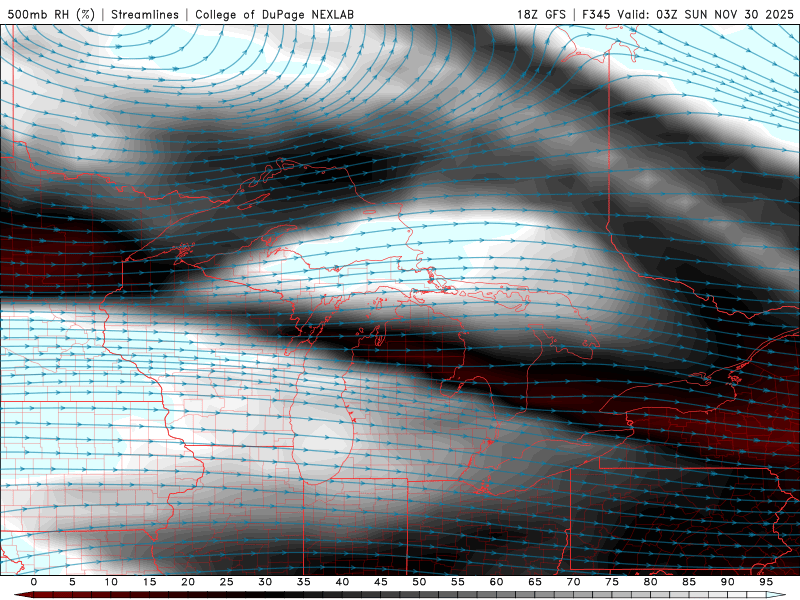800x600 pixels.
Task: Pick the "35" value on the legend
Action: 304,582
